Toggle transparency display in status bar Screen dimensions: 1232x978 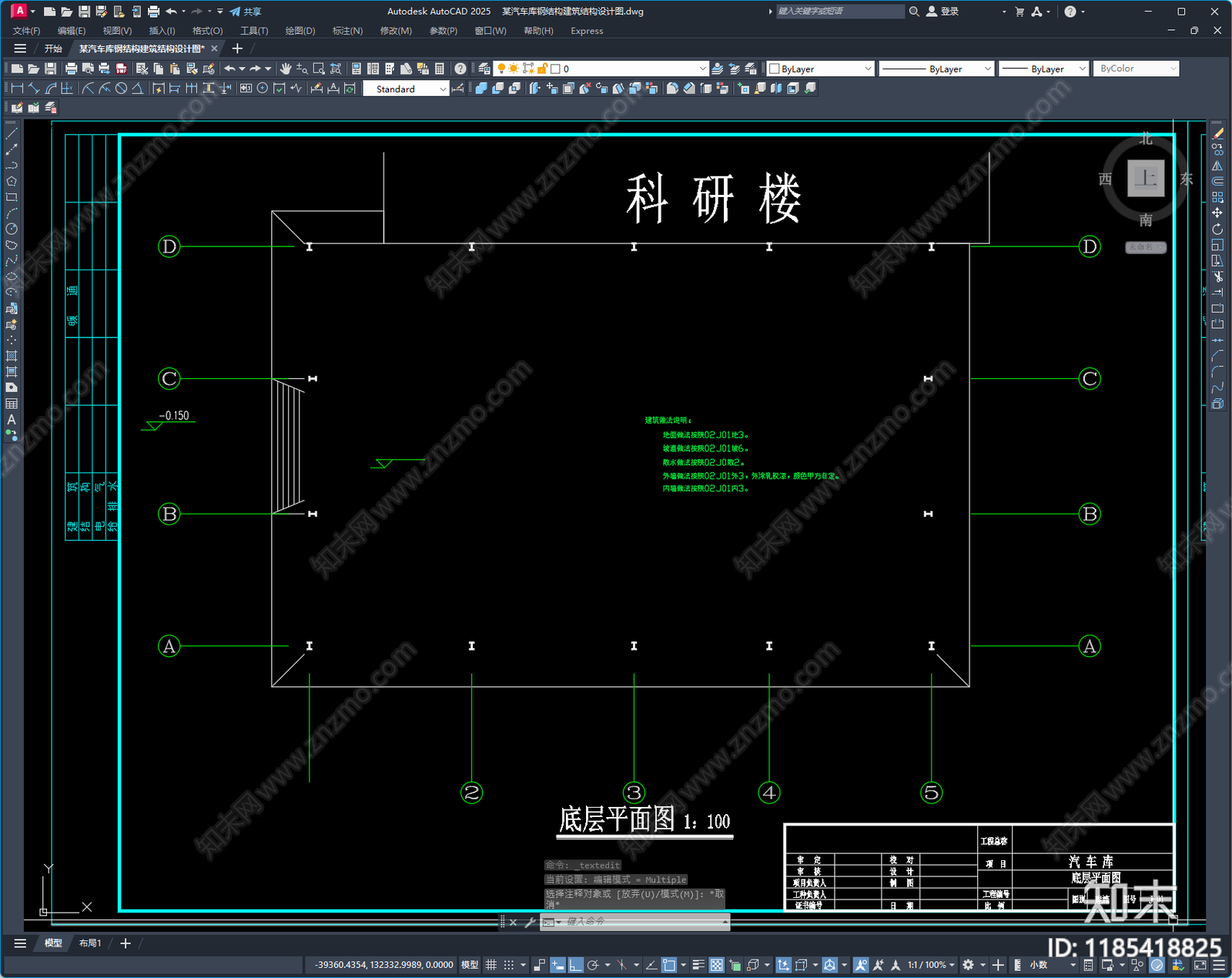coord(716,965)
